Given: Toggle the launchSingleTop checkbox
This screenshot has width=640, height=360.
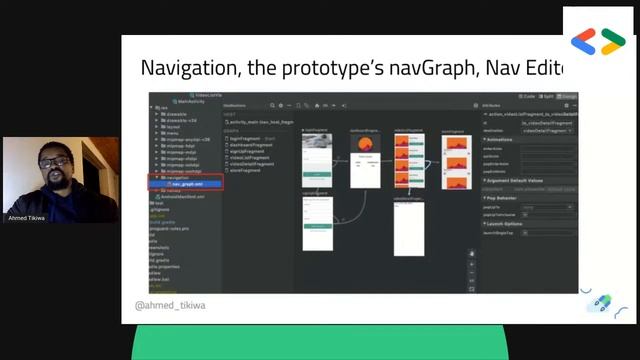Looking at the screenshot, I should (525, 233).
